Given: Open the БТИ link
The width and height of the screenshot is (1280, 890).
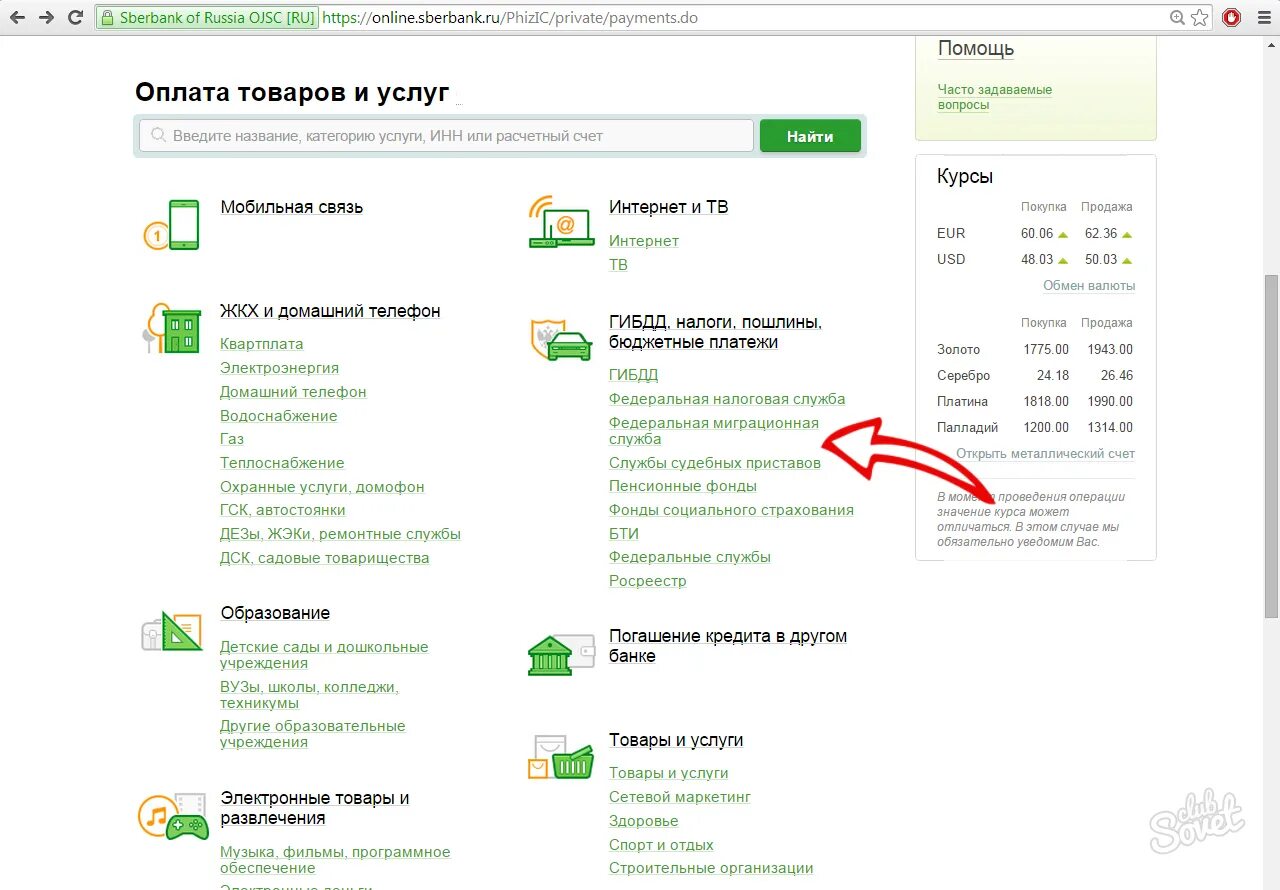Looking at the screenshot, I should pos(624,534).
